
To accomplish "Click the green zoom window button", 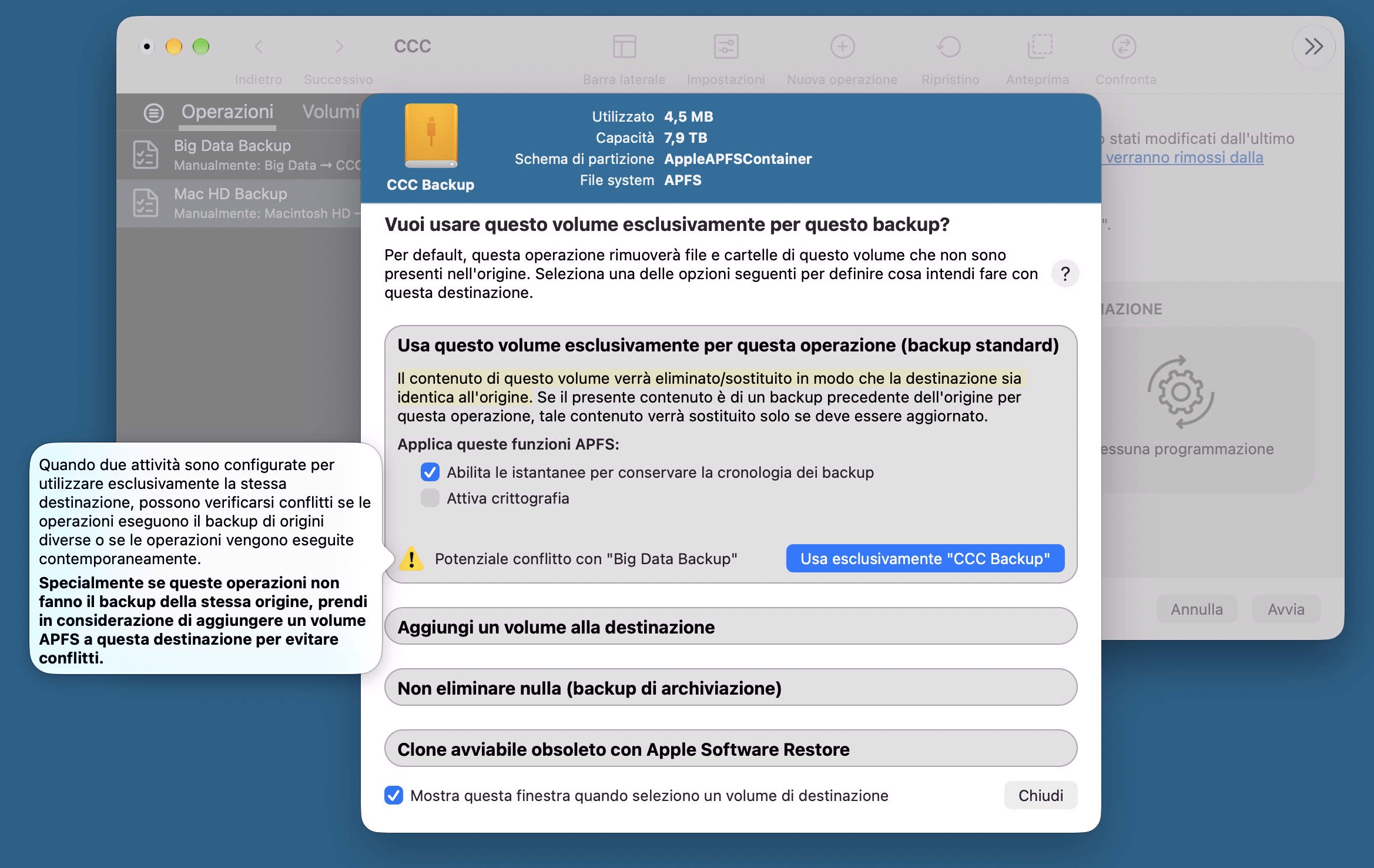I will (x=201, y=46).
